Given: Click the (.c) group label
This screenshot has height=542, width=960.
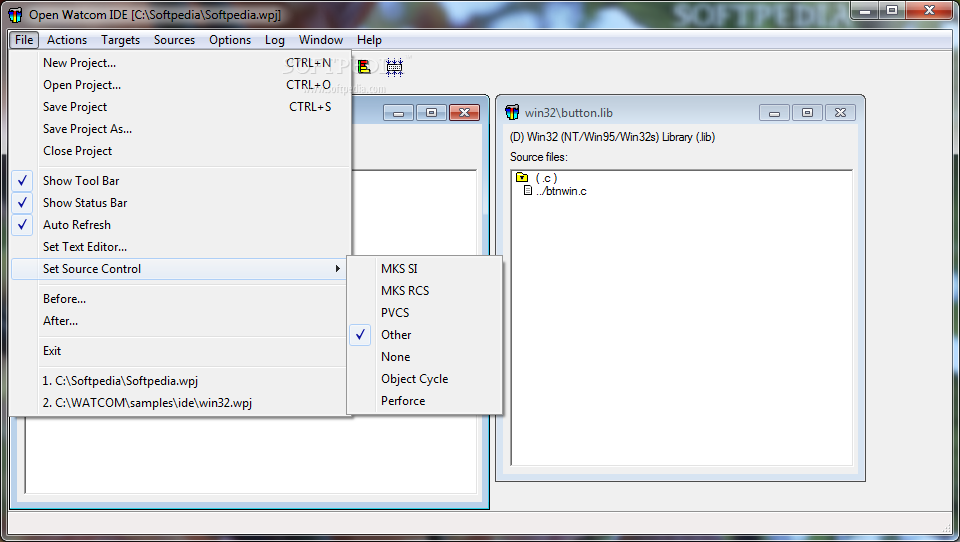Looking at the screenshot, I should (x=546, y=178).
